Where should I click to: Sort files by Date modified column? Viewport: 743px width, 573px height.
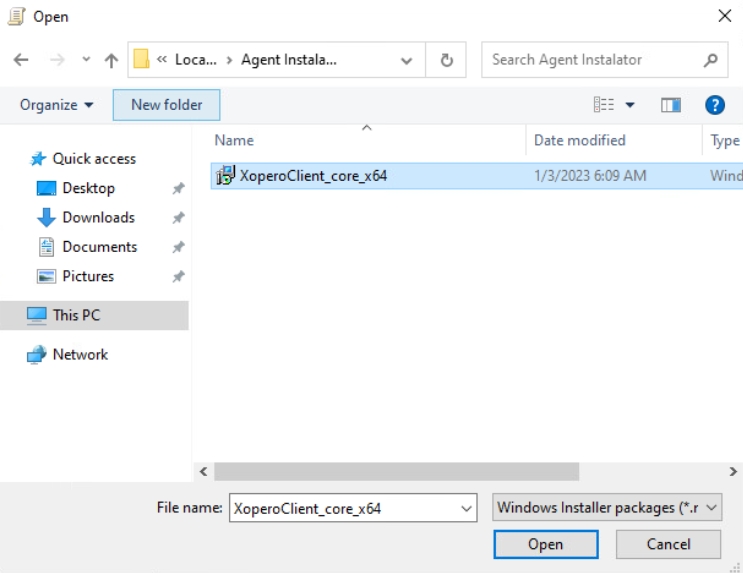click(580, 141)
